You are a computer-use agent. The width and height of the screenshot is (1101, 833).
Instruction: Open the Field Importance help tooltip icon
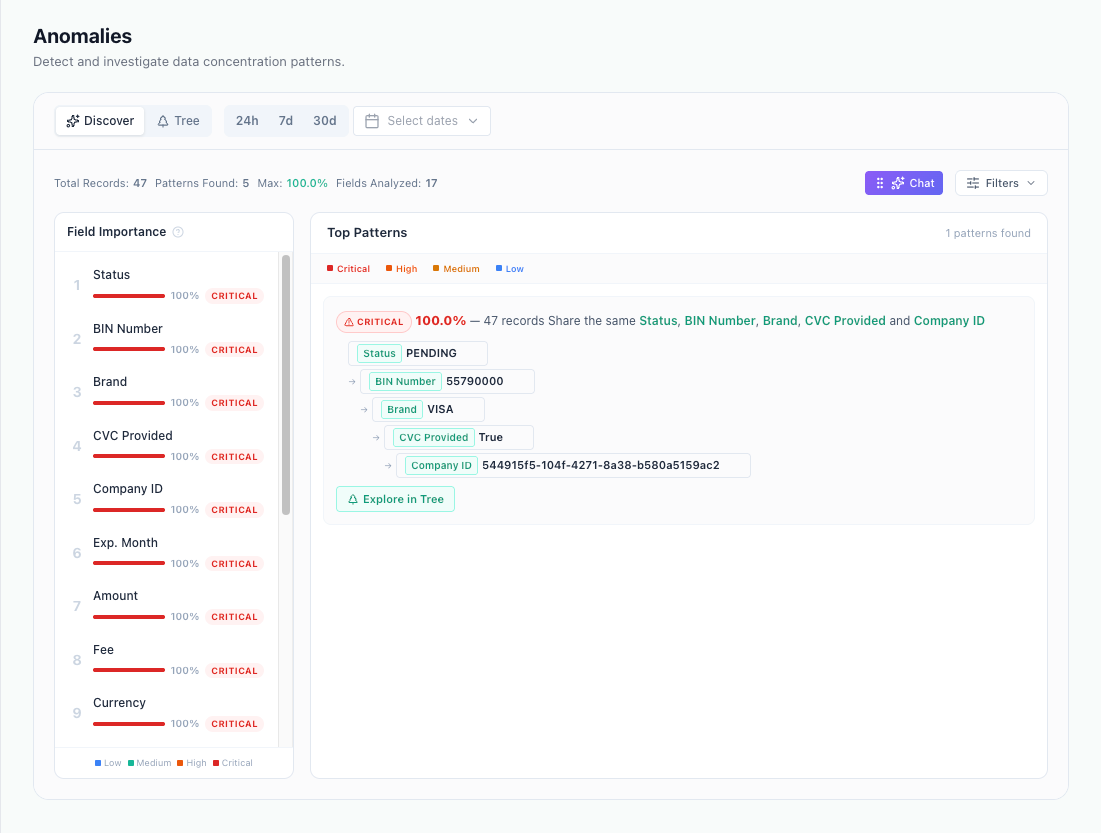click(x=178, y=231)
